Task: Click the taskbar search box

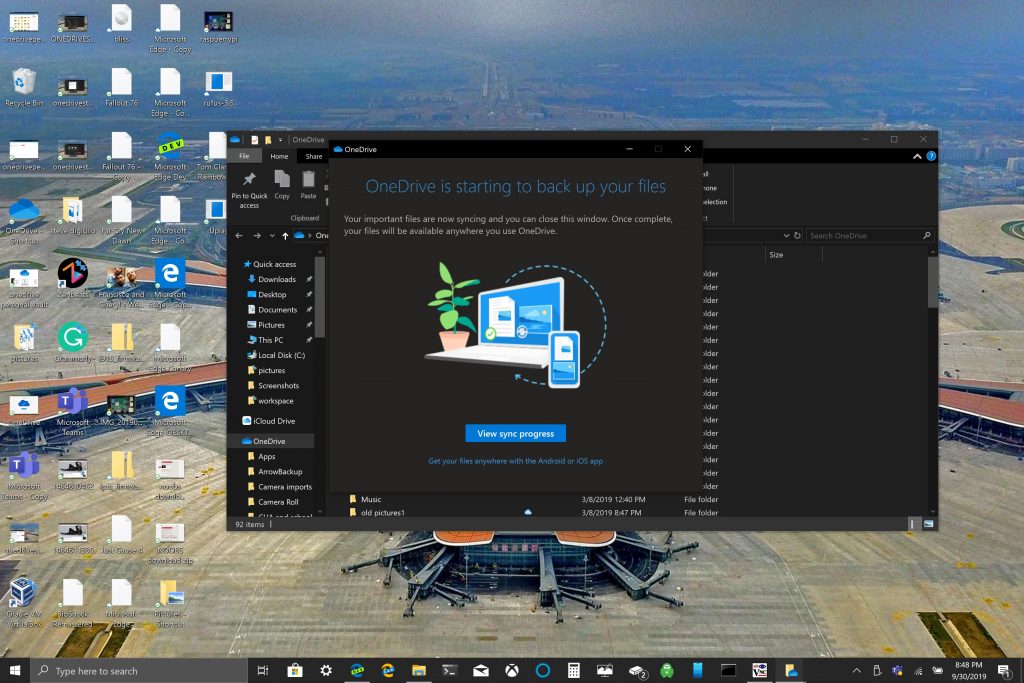Action: (x=139, y=671)
